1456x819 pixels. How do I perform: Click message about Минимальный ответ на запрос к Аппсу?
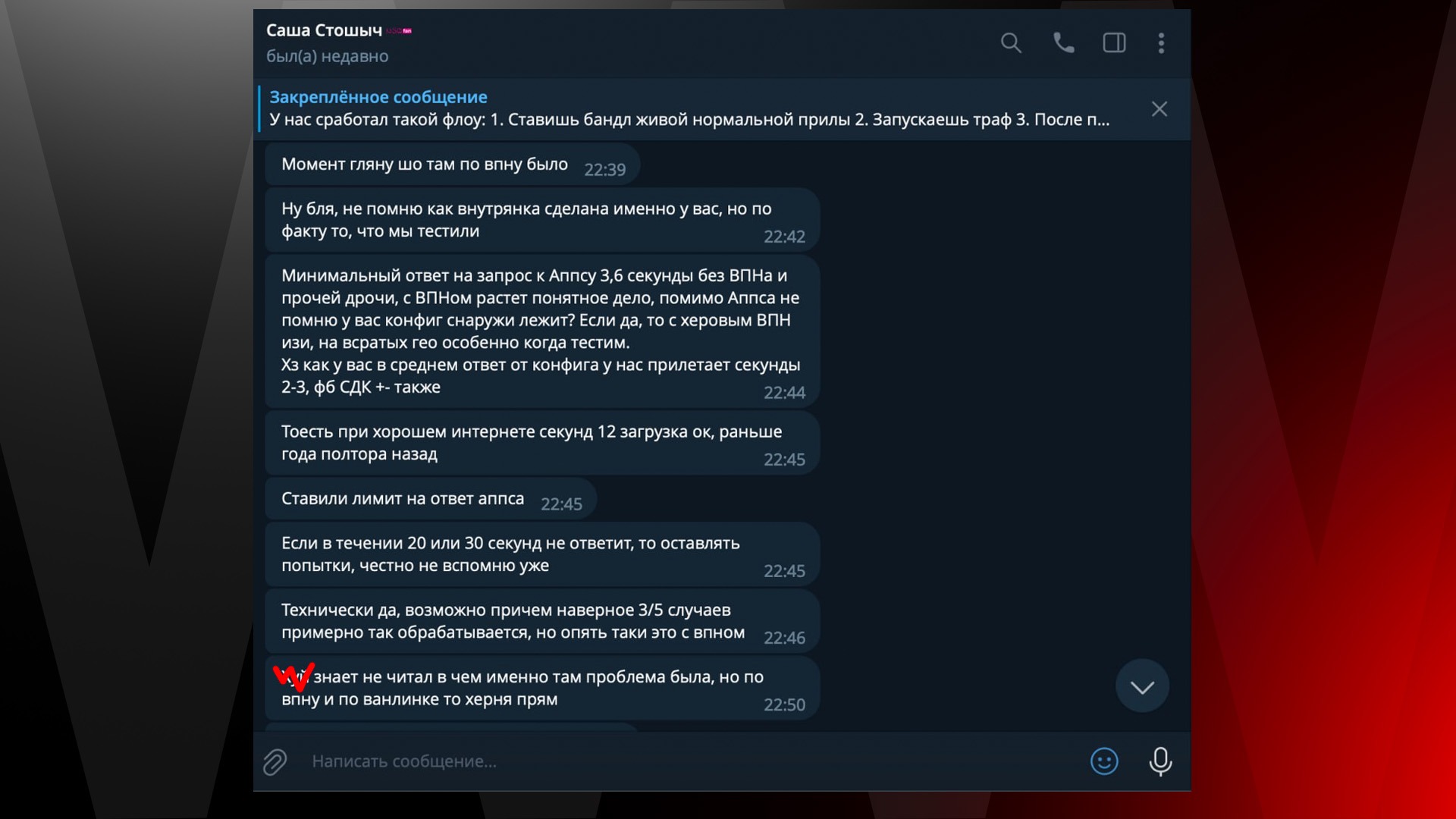coord(542,331)
